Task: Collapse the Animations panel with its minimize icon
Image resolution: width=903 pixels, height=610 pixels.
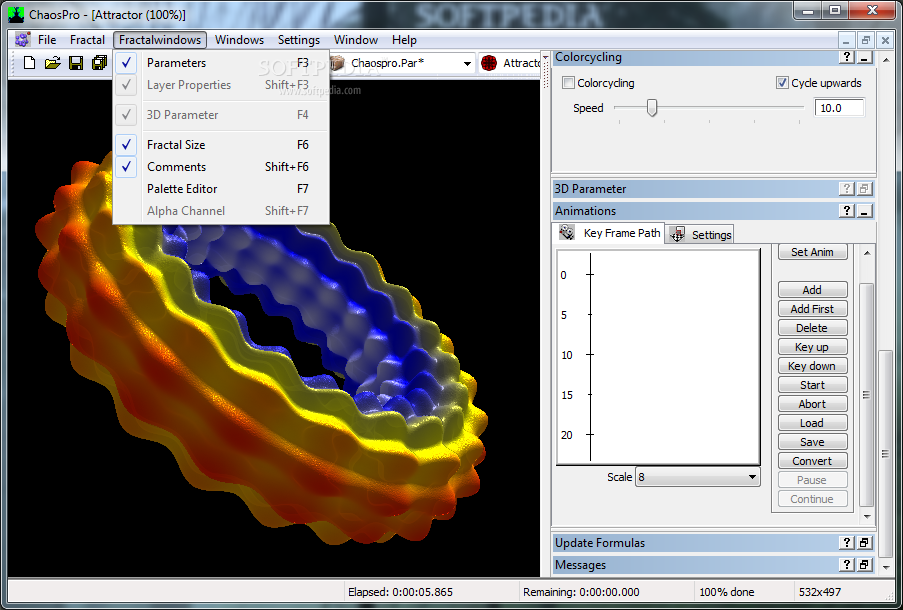Action: tap(864, 211)
